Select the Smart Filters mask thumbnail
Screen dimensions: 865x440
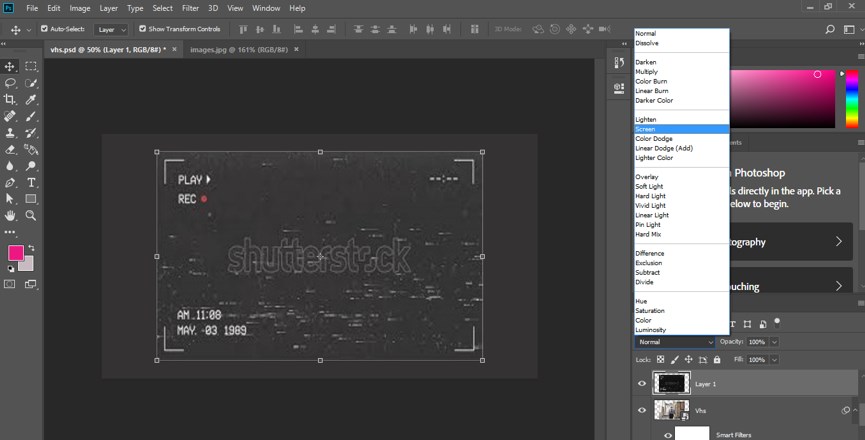coord(692,433)
